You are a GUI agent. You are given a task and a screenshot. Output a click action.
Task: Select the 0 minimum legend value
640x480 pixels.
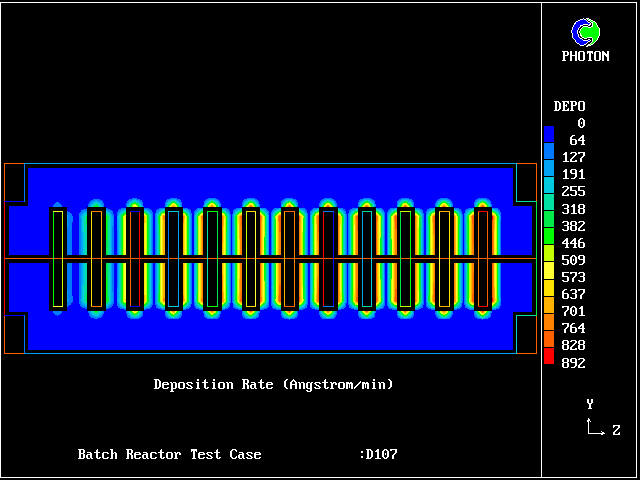pos(581,124)
